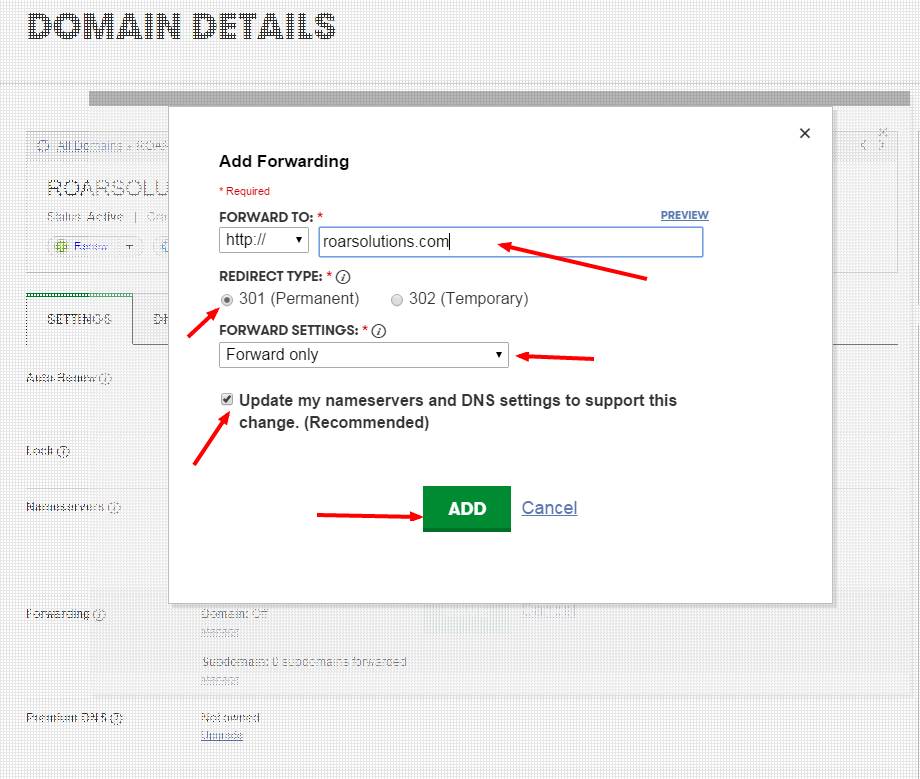Click the Forward To URL input field
Viewport: 920px width, 779px height.
coord(510,241)
